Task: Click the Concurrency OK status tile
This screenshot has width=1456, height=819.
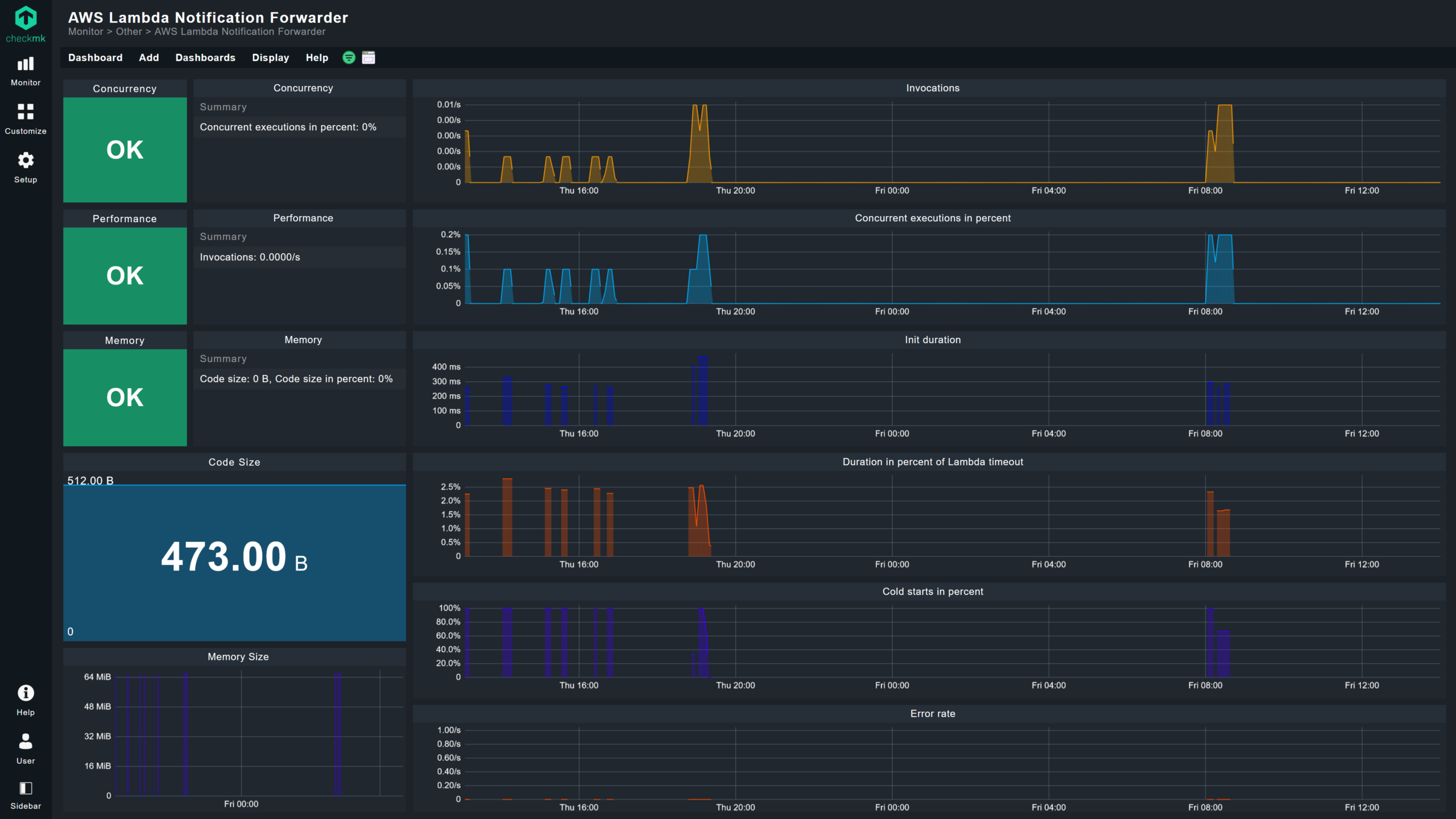Action: 125,150
